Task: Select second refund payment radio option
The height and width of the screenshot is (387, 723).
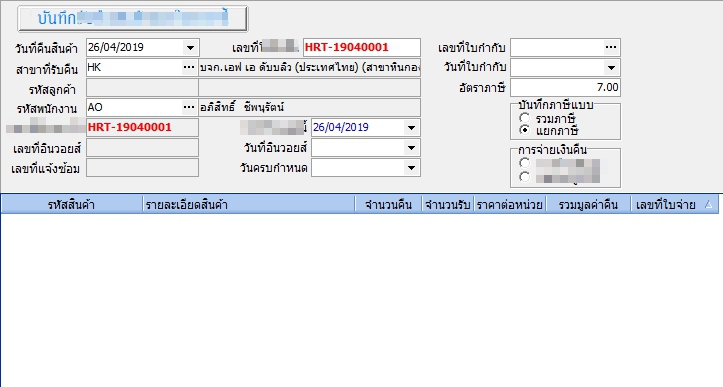Action: click(x=524, y=177)
